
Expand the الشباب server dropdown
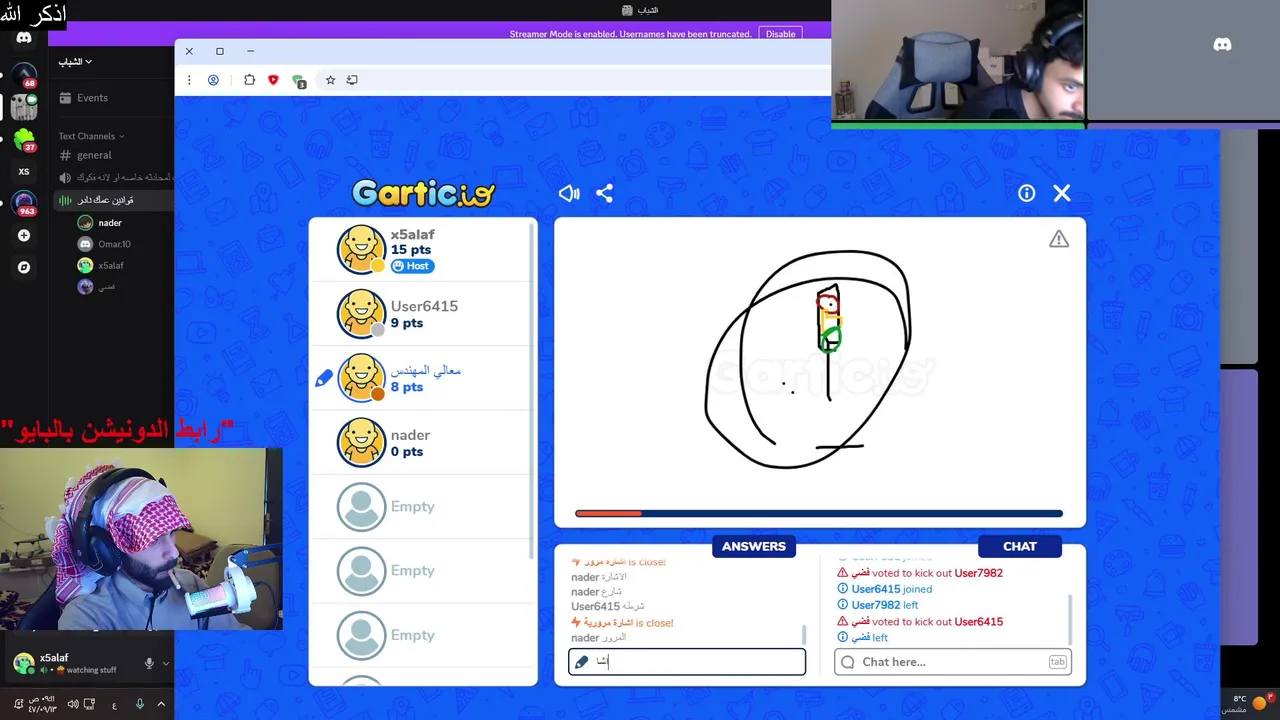point(75,62)
